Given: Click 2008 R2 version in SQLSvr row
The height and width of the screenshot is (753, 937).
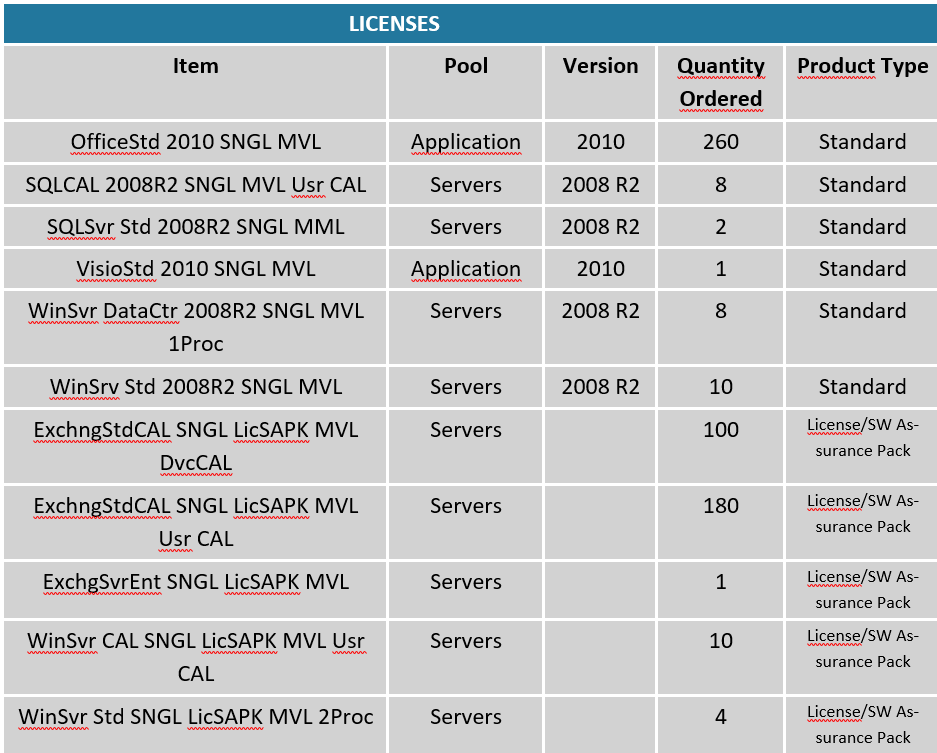Looking at the screenshot, I should 600,226.
